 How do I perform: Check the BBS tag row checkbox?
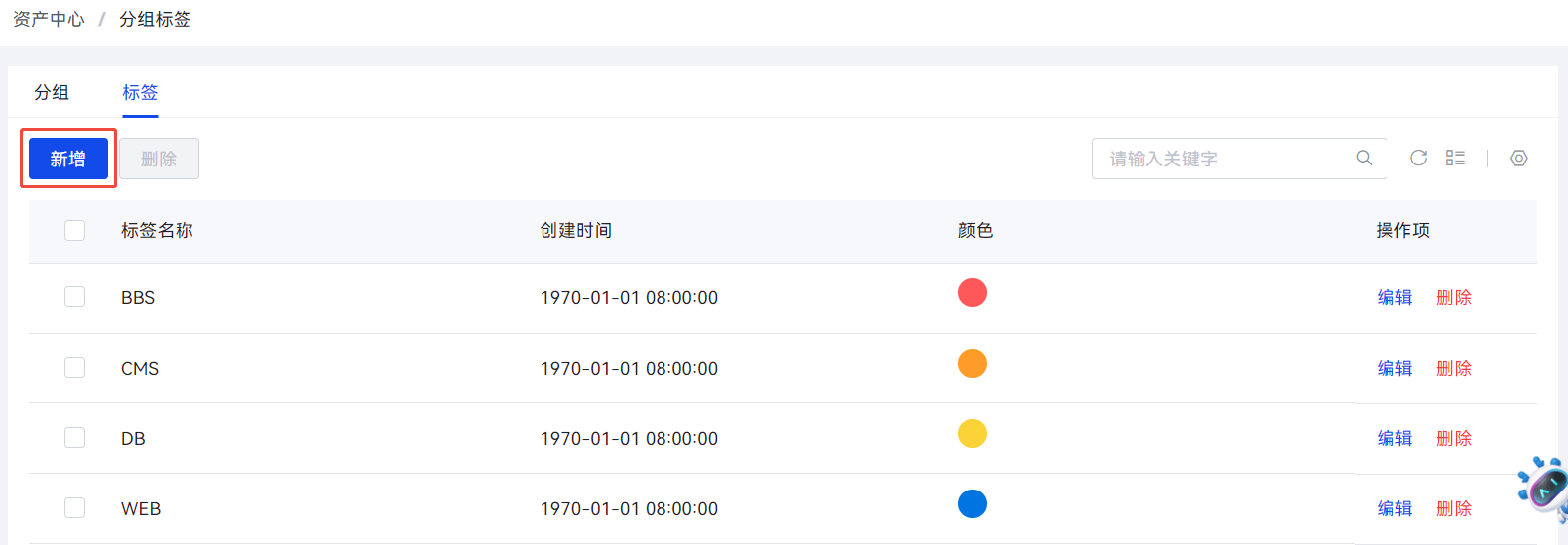pyautogui.click(x=75, y=297)
